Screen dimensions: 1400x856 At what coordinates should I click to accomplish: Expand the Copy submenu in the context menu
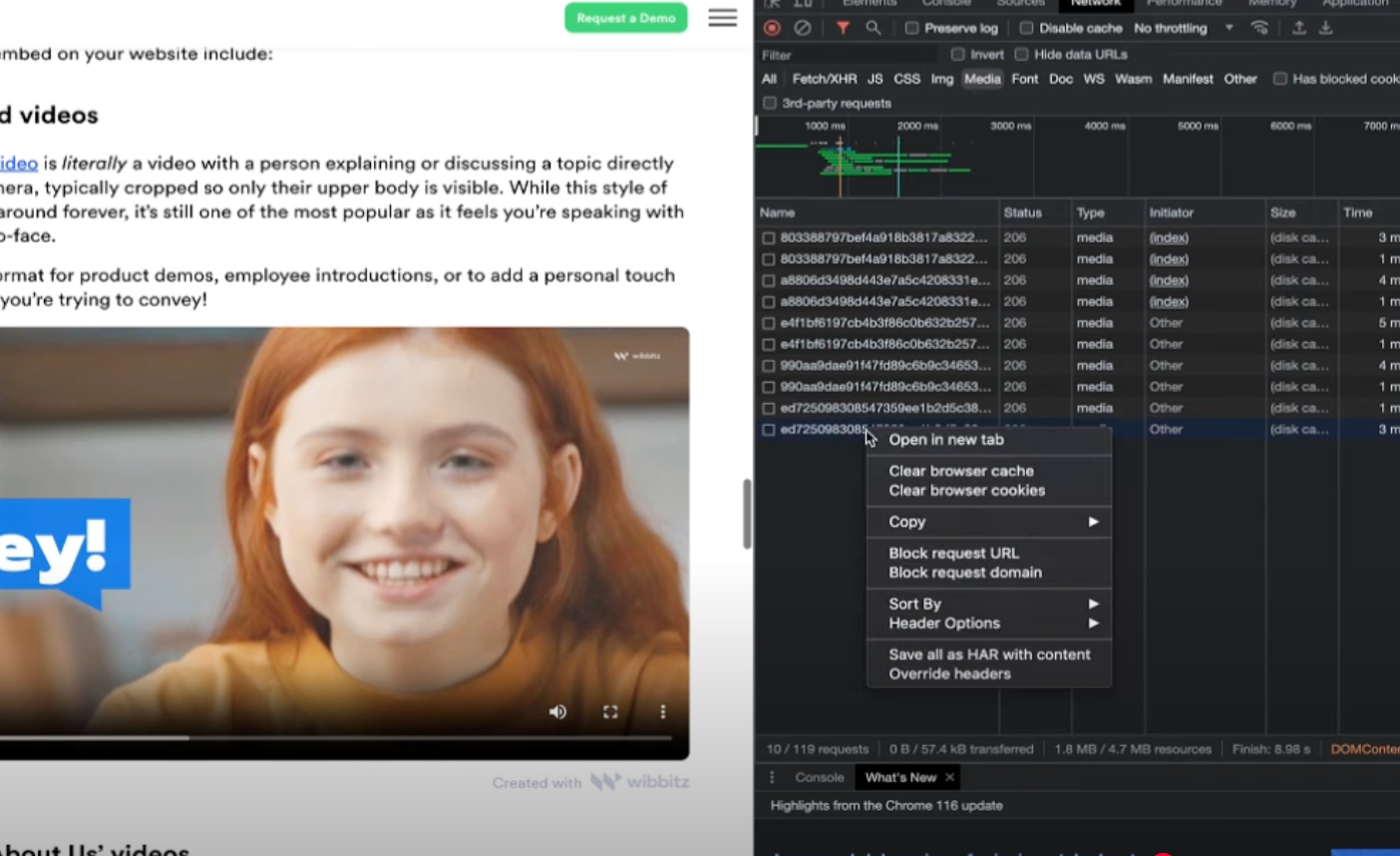[988, 522]
